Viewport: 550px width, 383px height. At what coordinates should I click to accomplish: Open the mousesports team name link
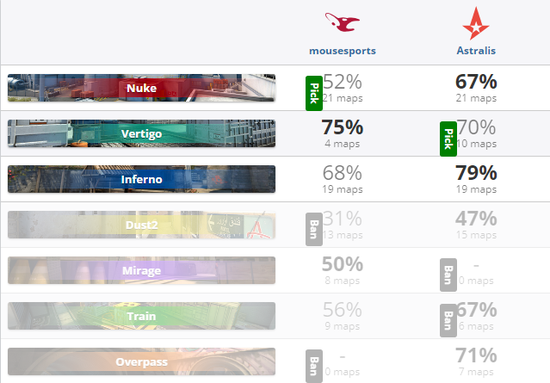click(342, 51)
